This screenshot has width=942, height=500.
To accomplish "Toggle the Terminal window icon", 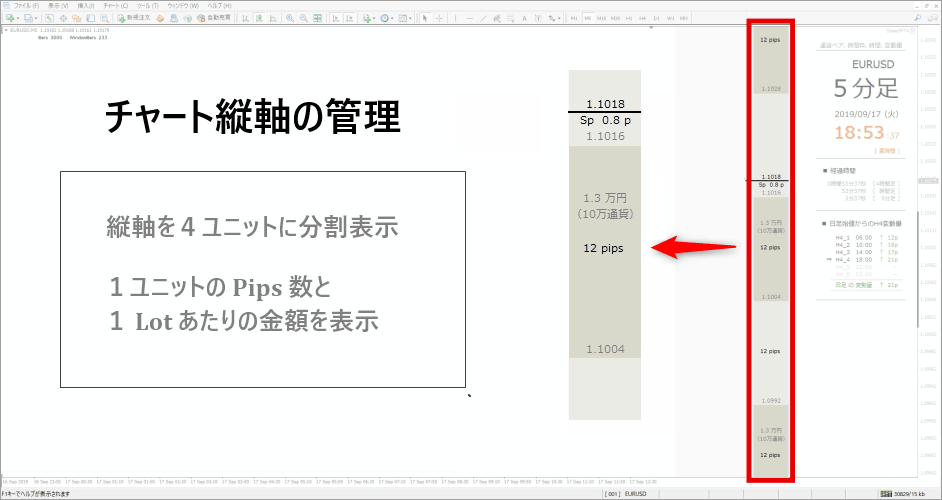I will tap(91, 18).
